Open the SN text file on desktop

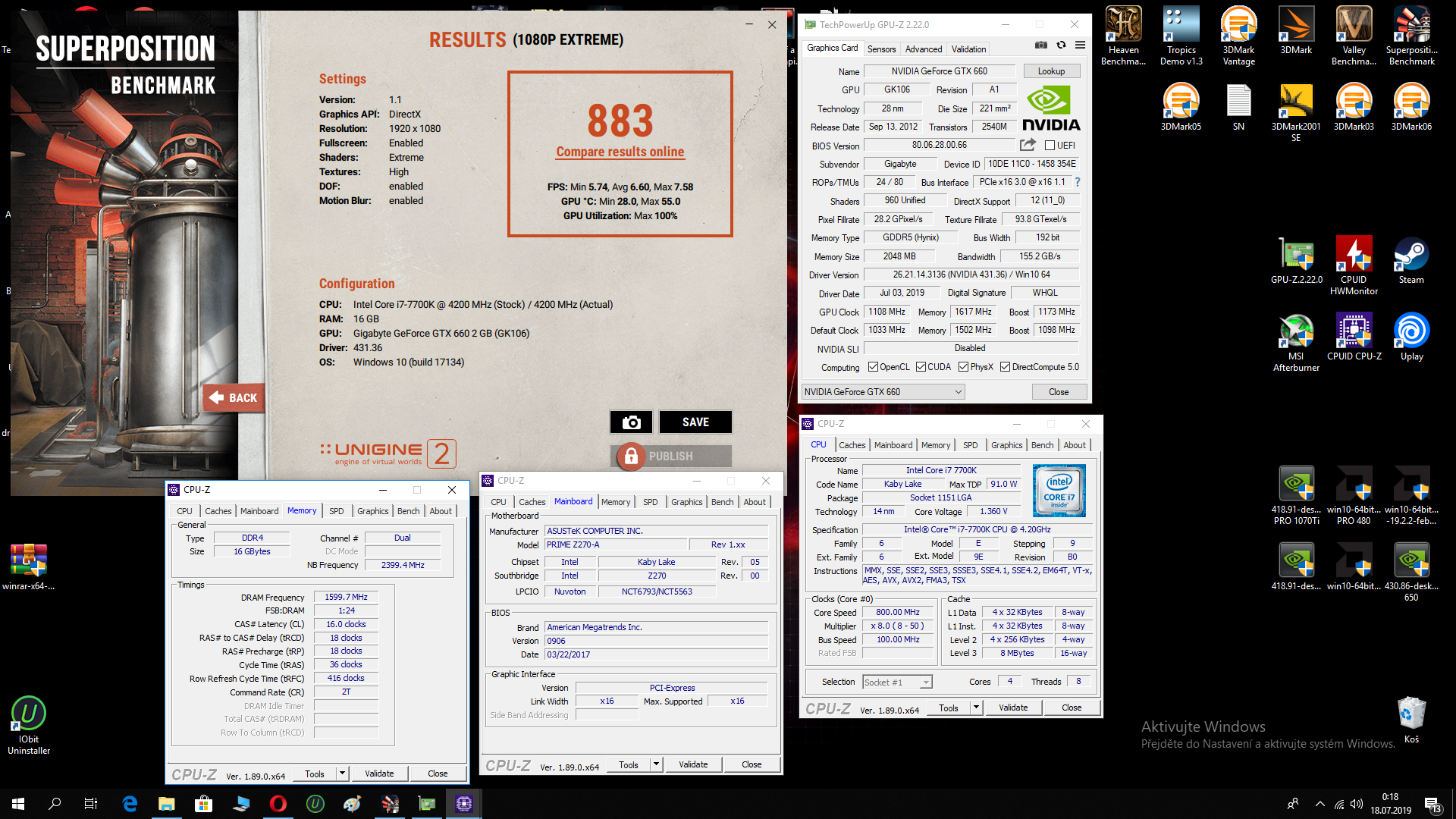pos(1238,107)
